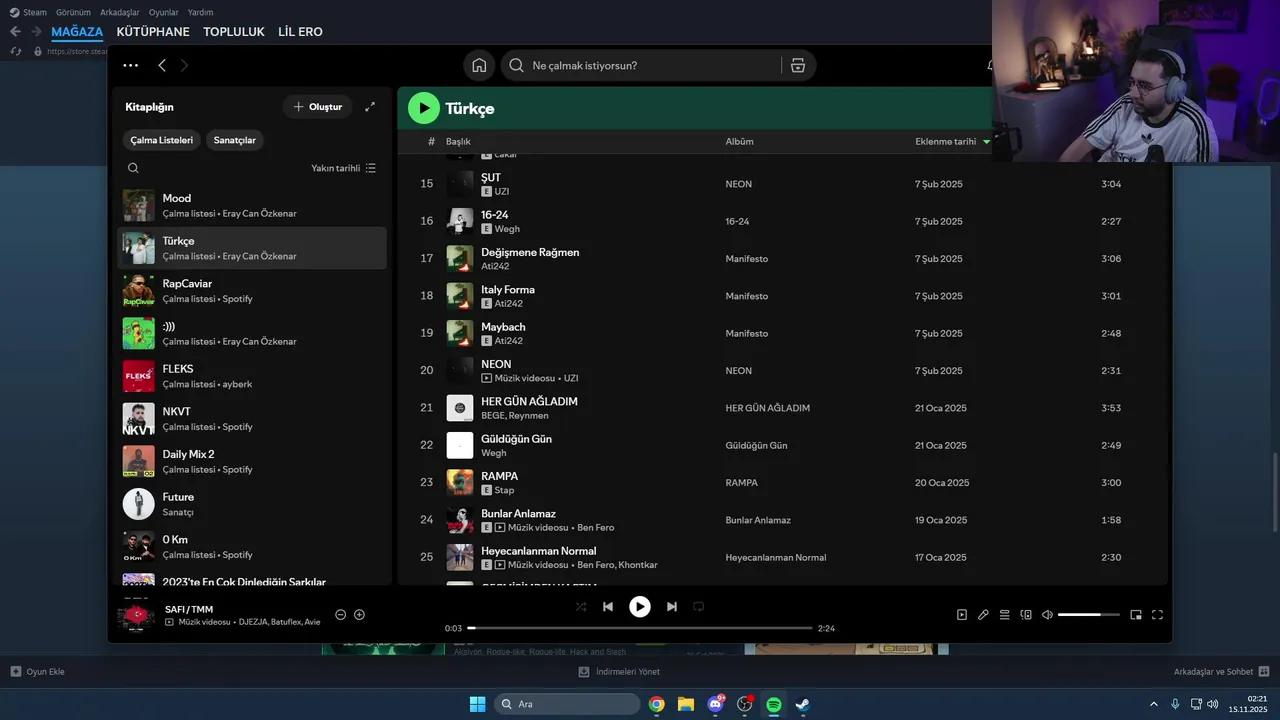Toggle shuffle mode
Image resolution: width=1280 pixels, height=720 pixels.
(x=581, y=606)
